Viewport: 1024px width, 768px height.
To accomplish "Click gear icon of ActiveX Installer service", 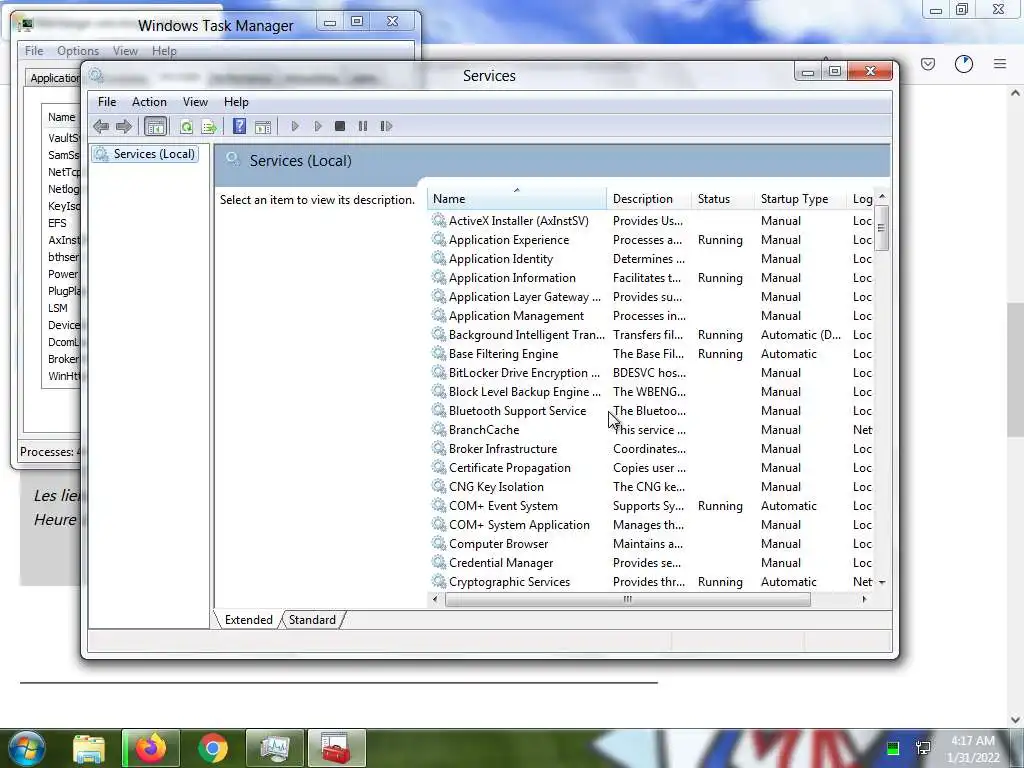I will 439,221.
